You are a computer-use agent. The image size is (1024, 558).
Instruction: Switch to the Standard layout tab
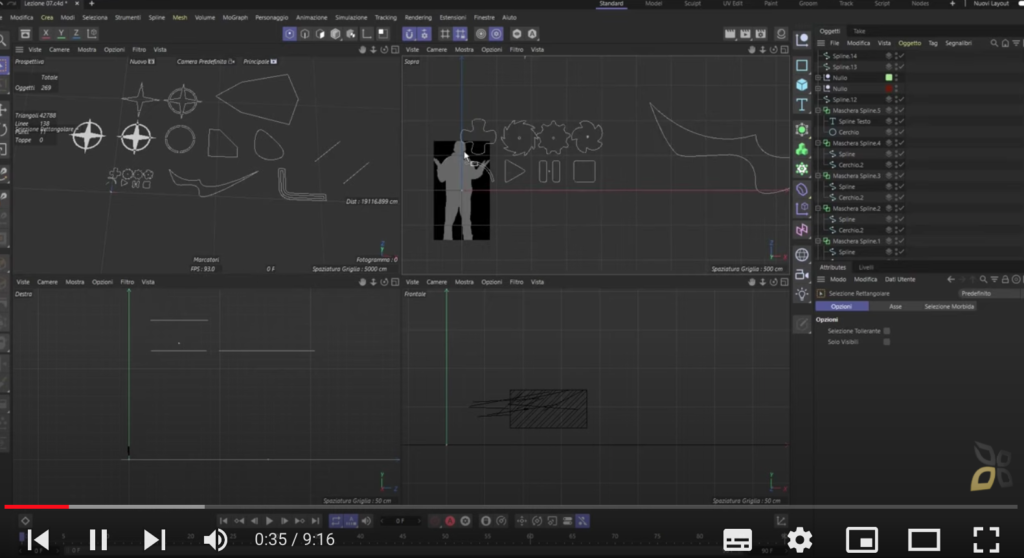click(x=611, y=4)
